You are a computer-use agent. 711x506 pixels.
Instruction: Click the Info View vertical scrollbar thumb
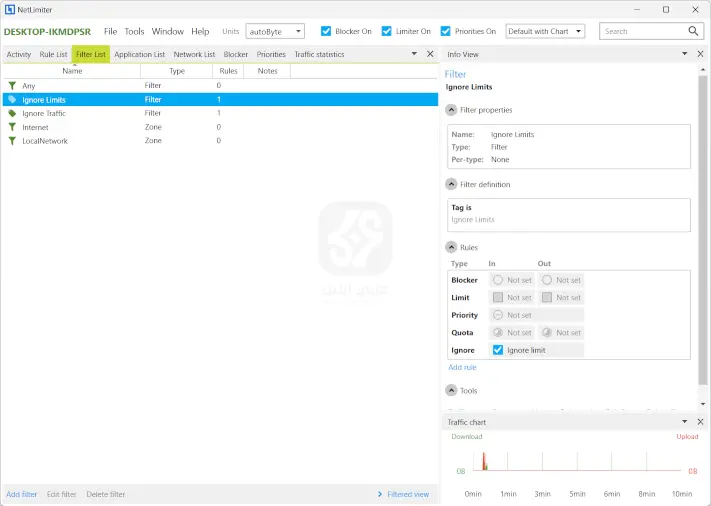[703, 229]
